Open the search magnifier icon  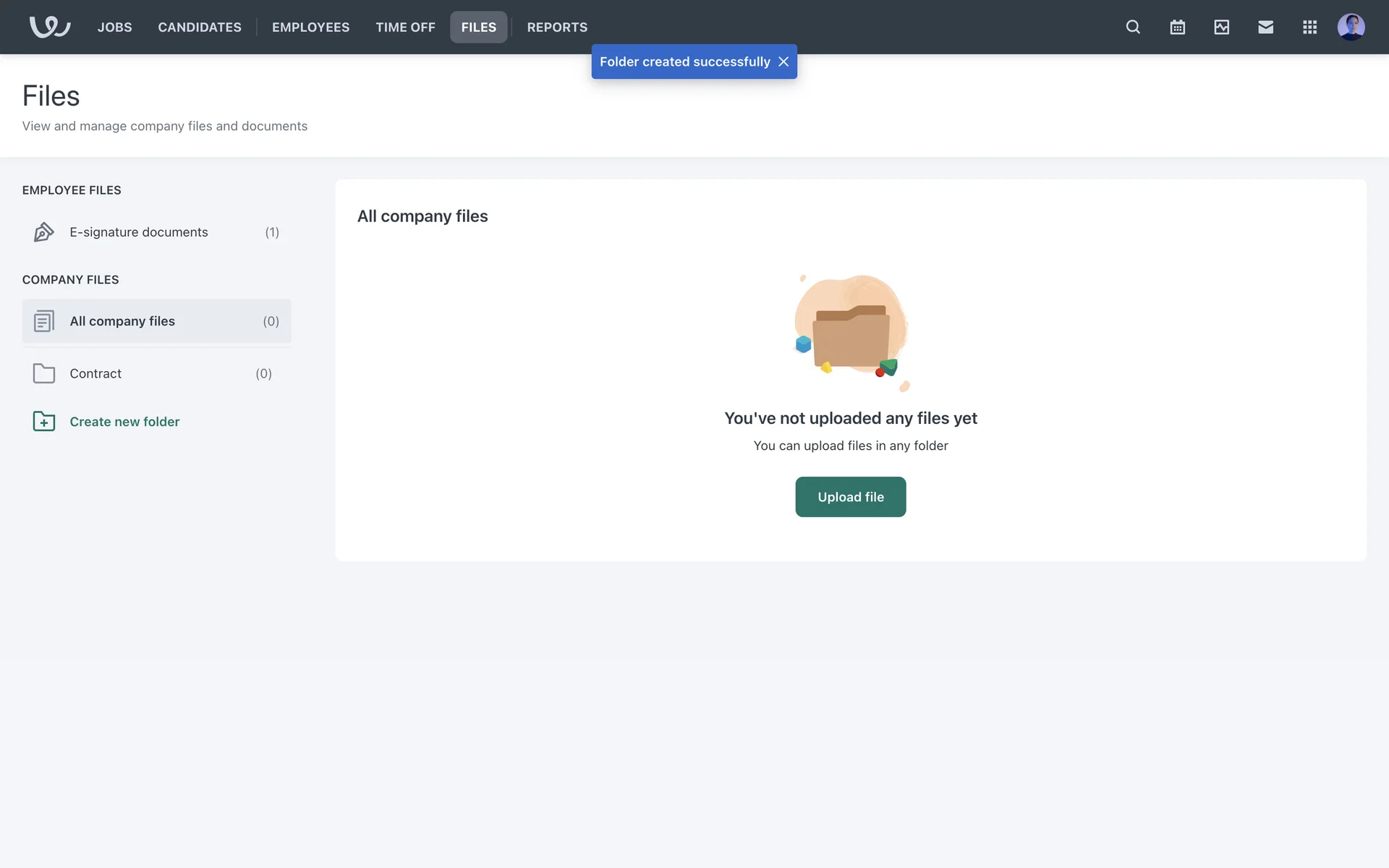[x=1133, y=27]
